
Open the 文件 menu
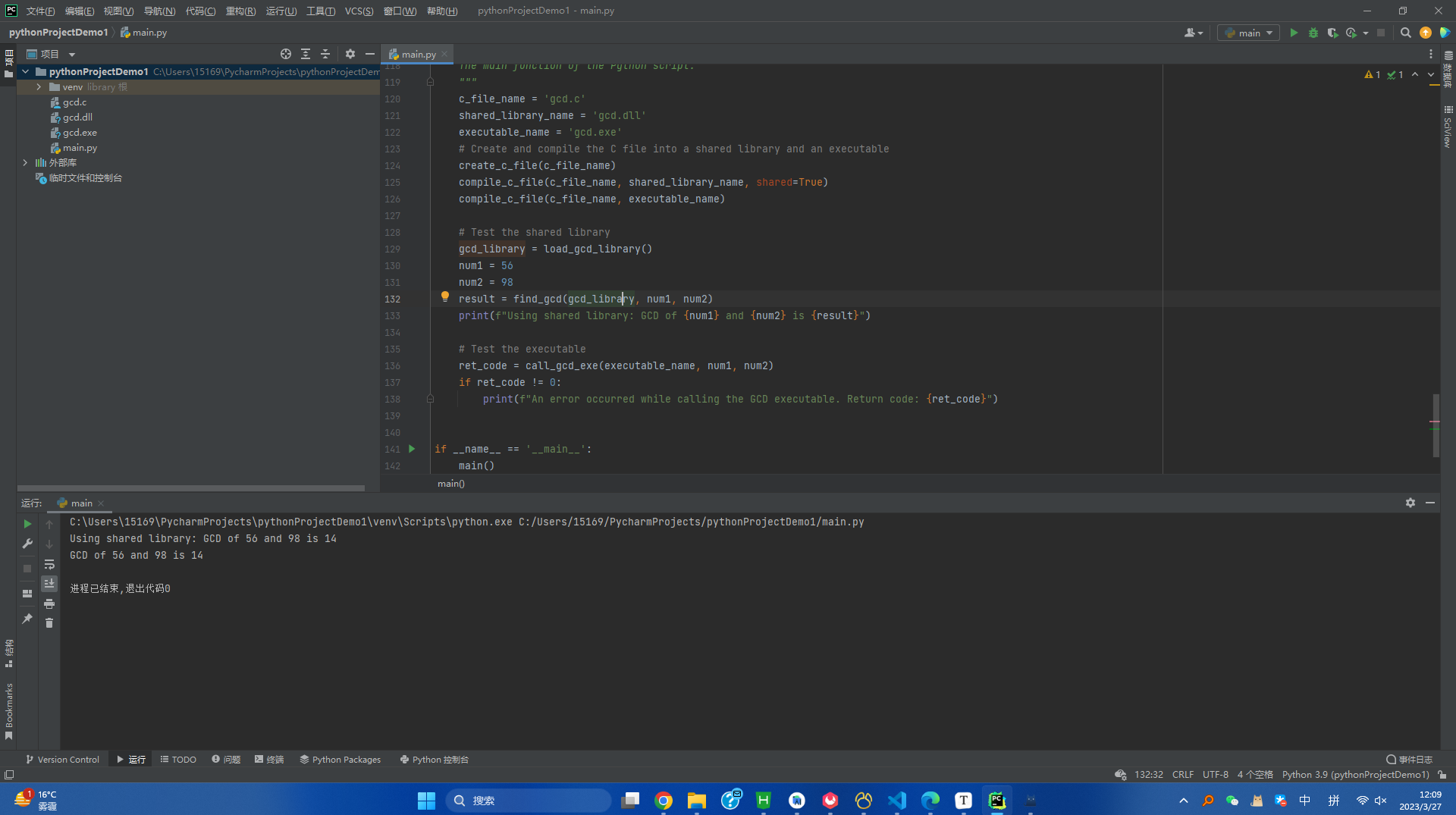[x=40, y=11]
